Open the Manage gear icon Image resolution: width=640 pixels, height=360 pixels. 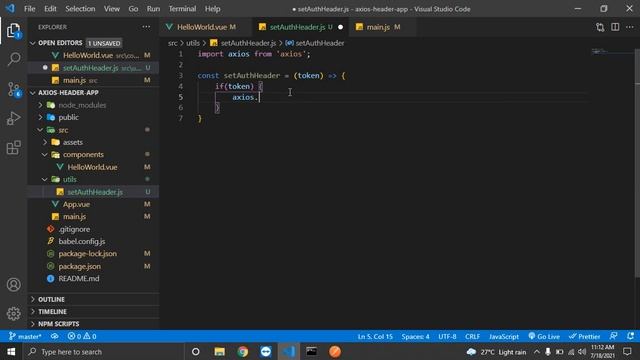click(x=13, y=313)
